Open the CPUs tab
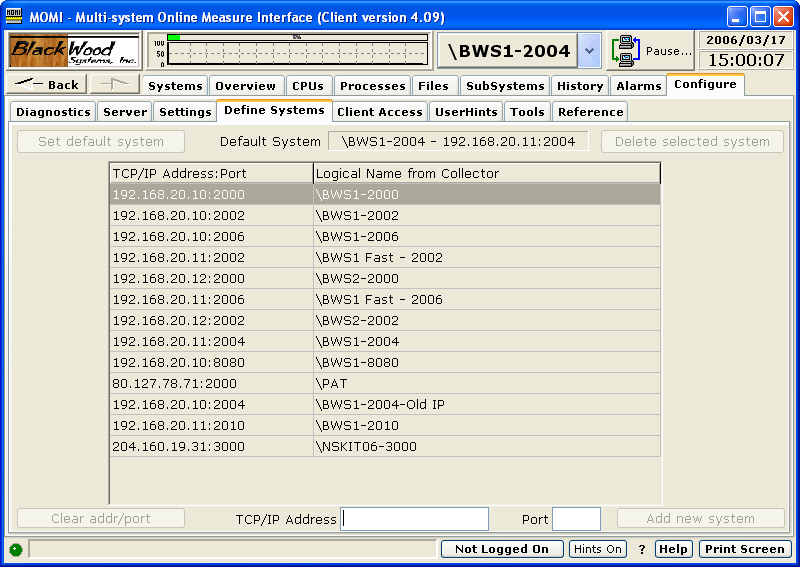This screenshot has width=800, height=567. (x=308, y=86)
